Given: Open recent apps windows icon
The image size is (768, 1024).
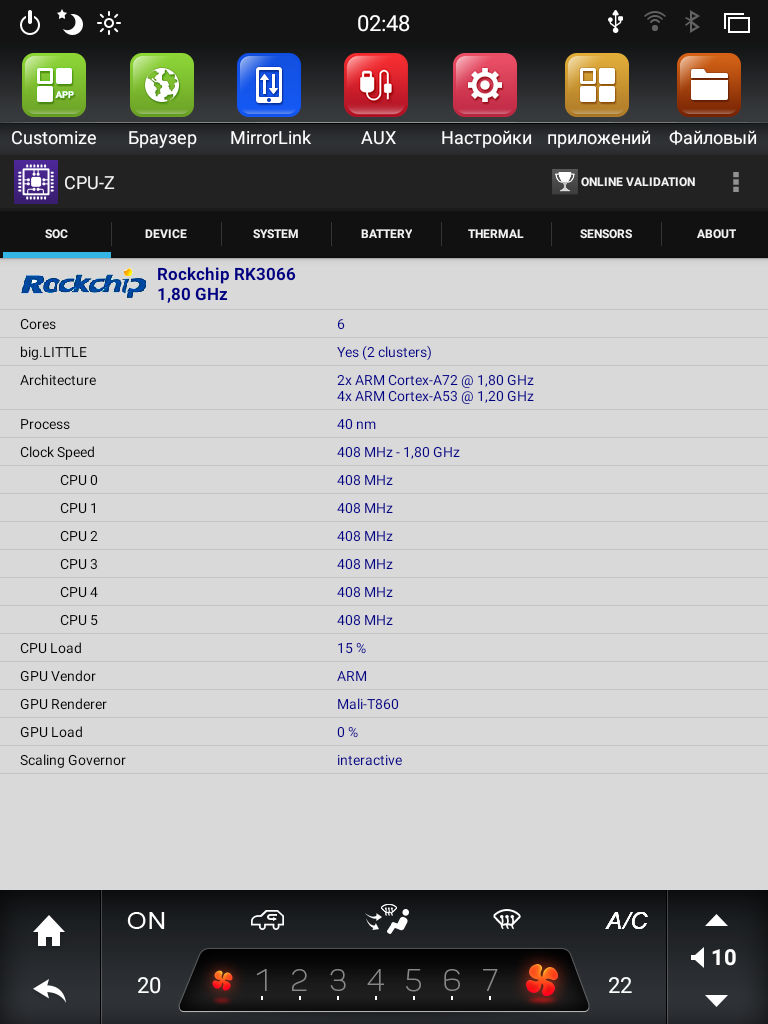Looking at the screenshot, I should [x=737, y=23].
